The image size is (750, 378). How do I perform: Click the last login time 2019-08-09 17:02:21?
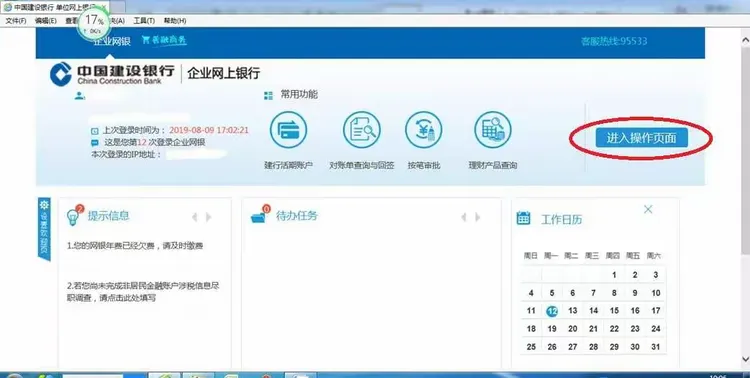209,130
